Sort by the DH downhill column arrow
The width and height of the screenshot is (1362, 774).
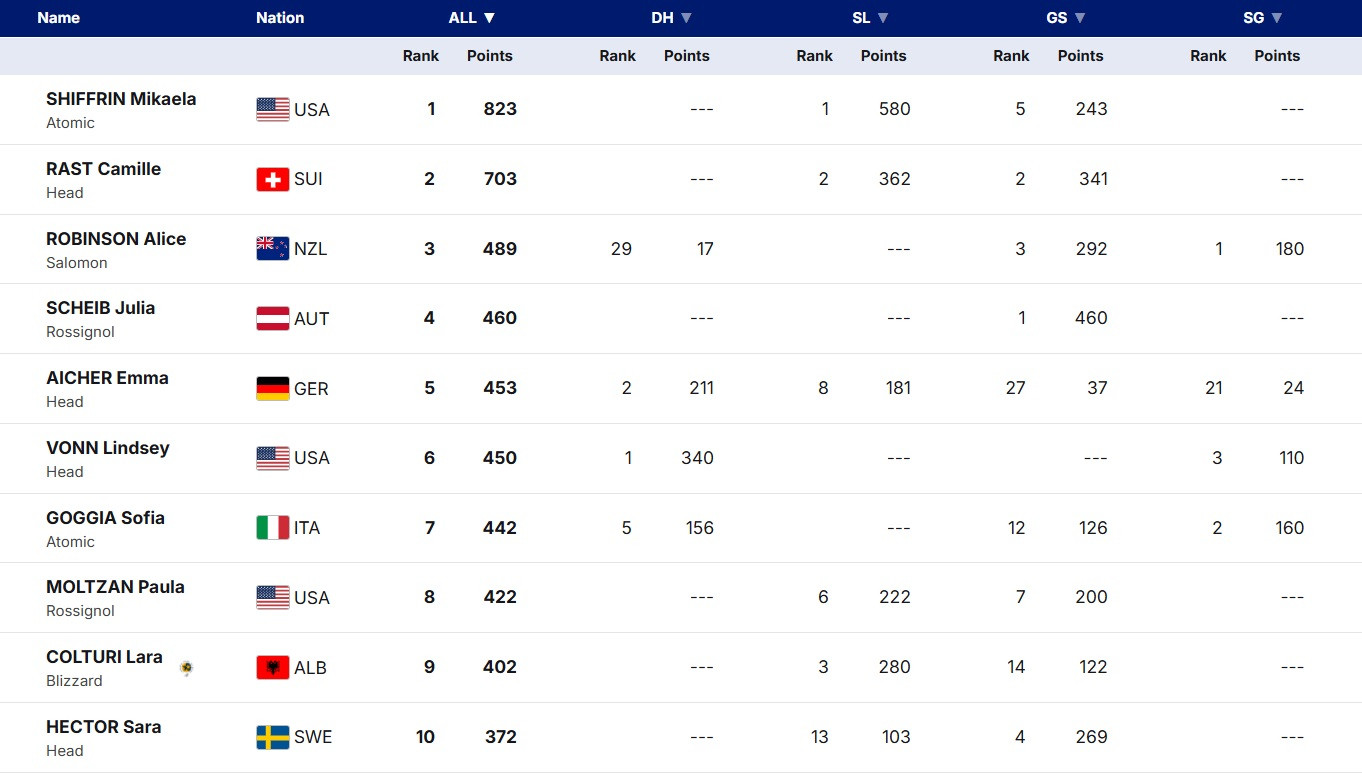686,18
